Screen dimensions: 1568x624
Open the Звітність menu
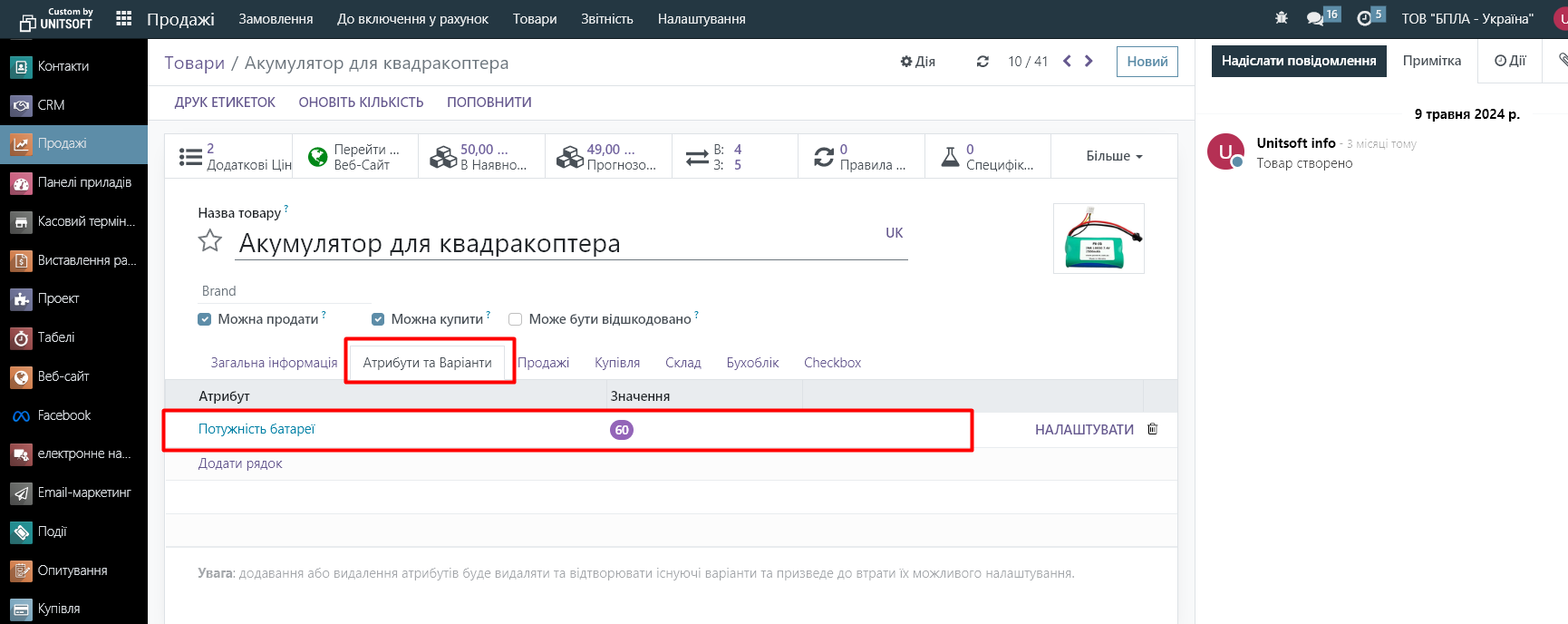tap(606, 19)
